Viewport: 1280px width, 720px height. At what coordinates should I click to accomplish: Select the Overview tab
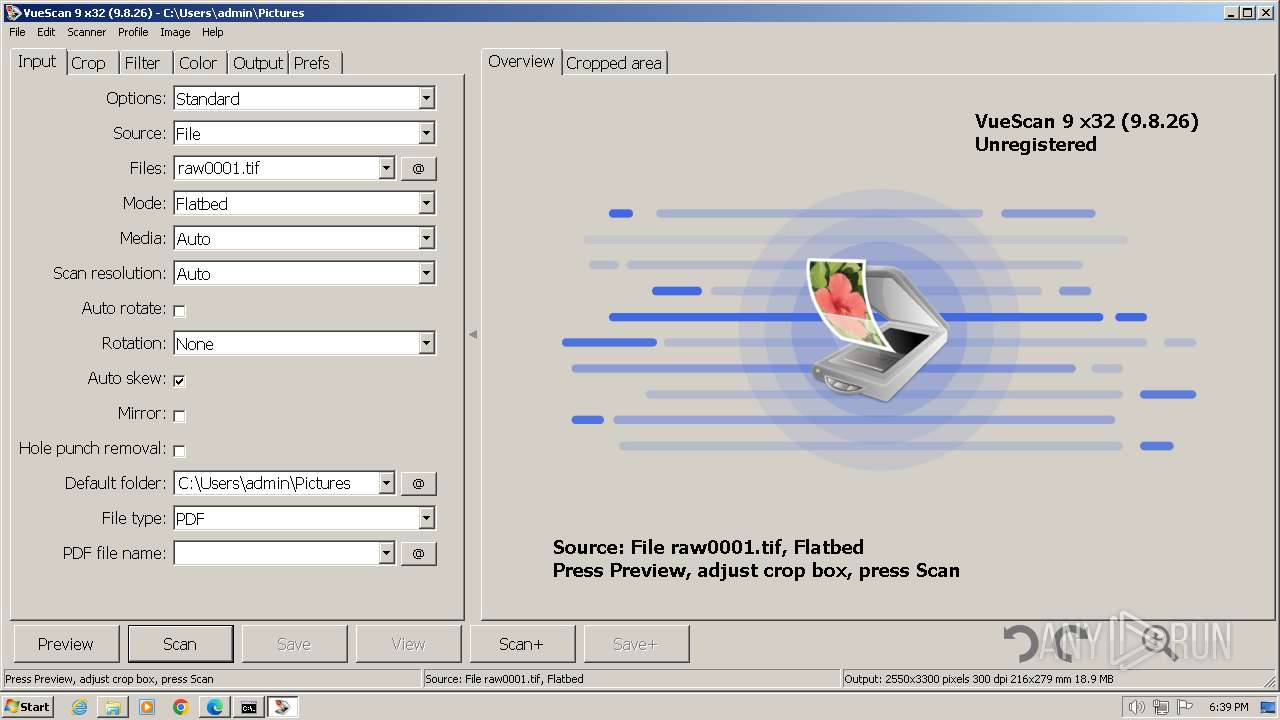tap(521, 61)
